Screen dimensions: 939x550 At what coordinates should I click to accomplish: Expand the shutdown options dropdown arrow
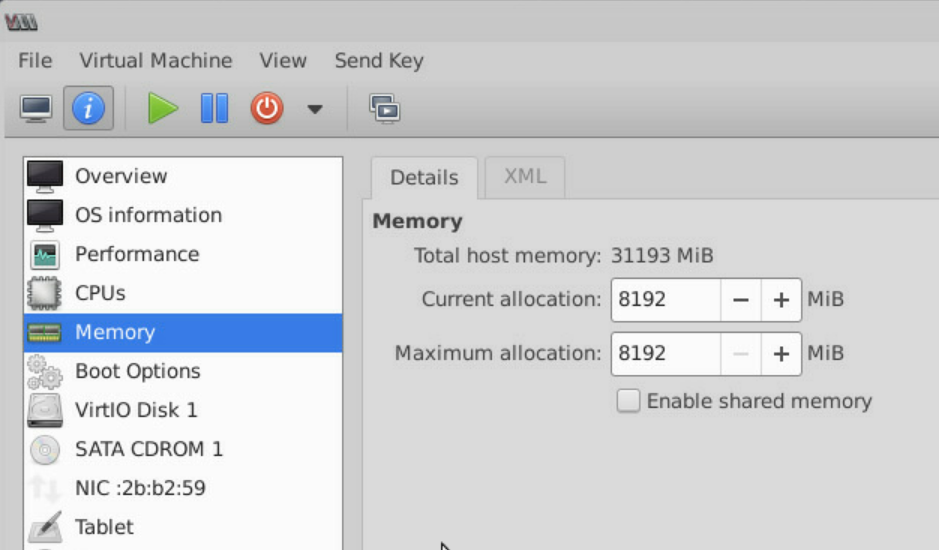pyautogui.click(x=314, y=109)
